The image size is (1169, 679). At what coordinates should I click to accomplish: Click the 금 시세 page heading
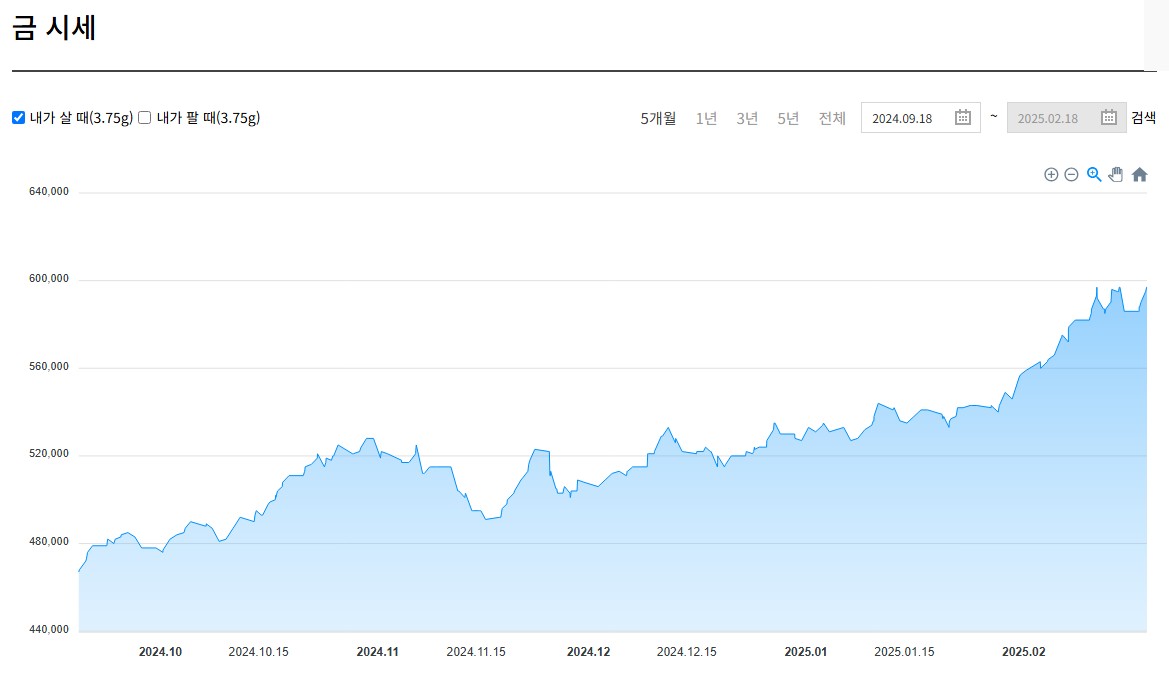tap(54, 28)
